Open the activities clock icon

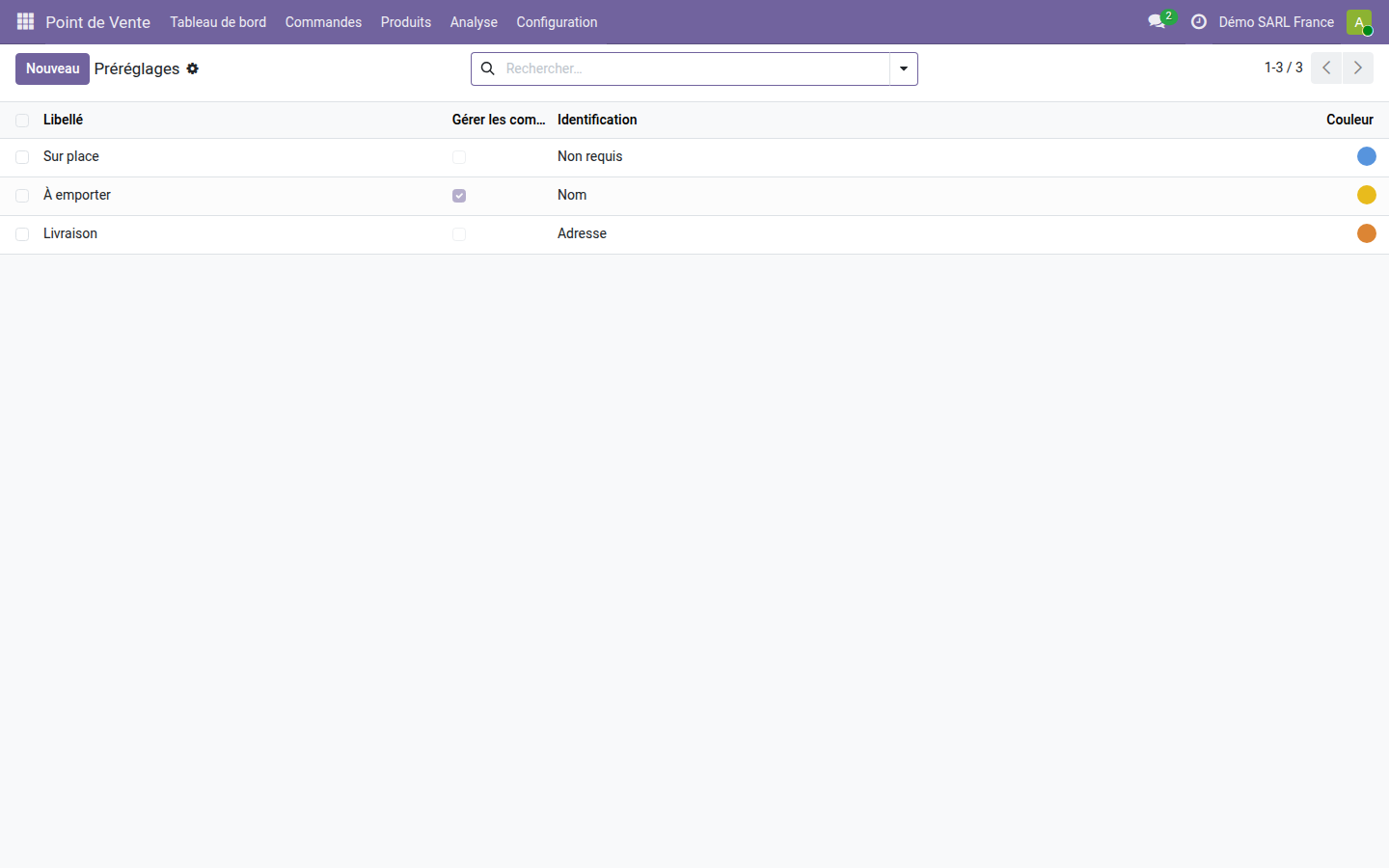coord(1199,21)
